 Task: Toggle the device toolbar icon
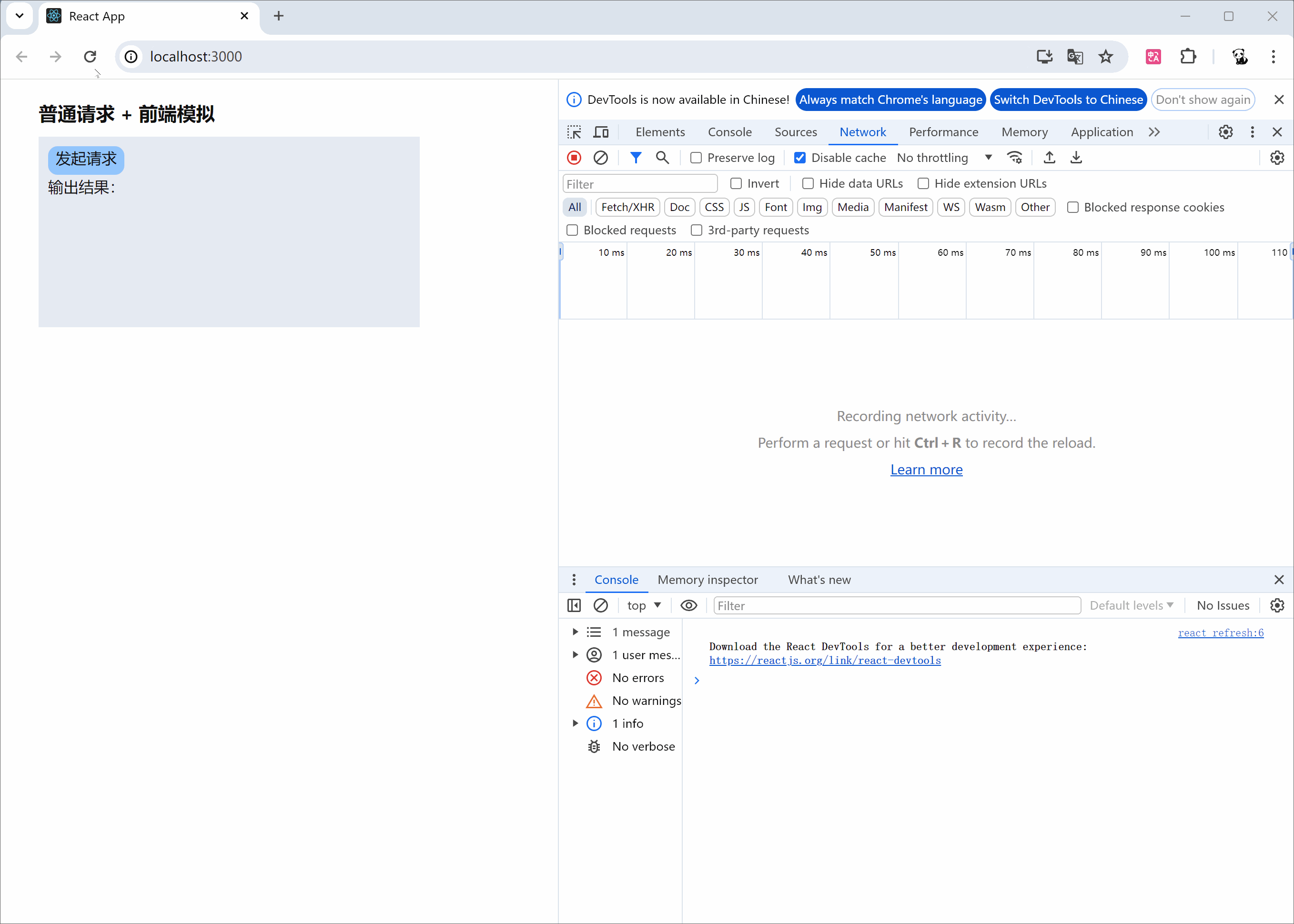coord(601,132)
